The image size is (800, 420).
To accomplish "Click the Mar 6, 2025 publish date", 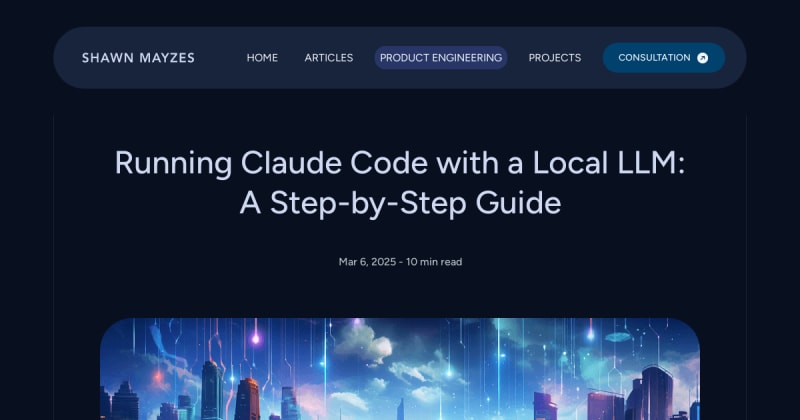I will click(366, 262).
